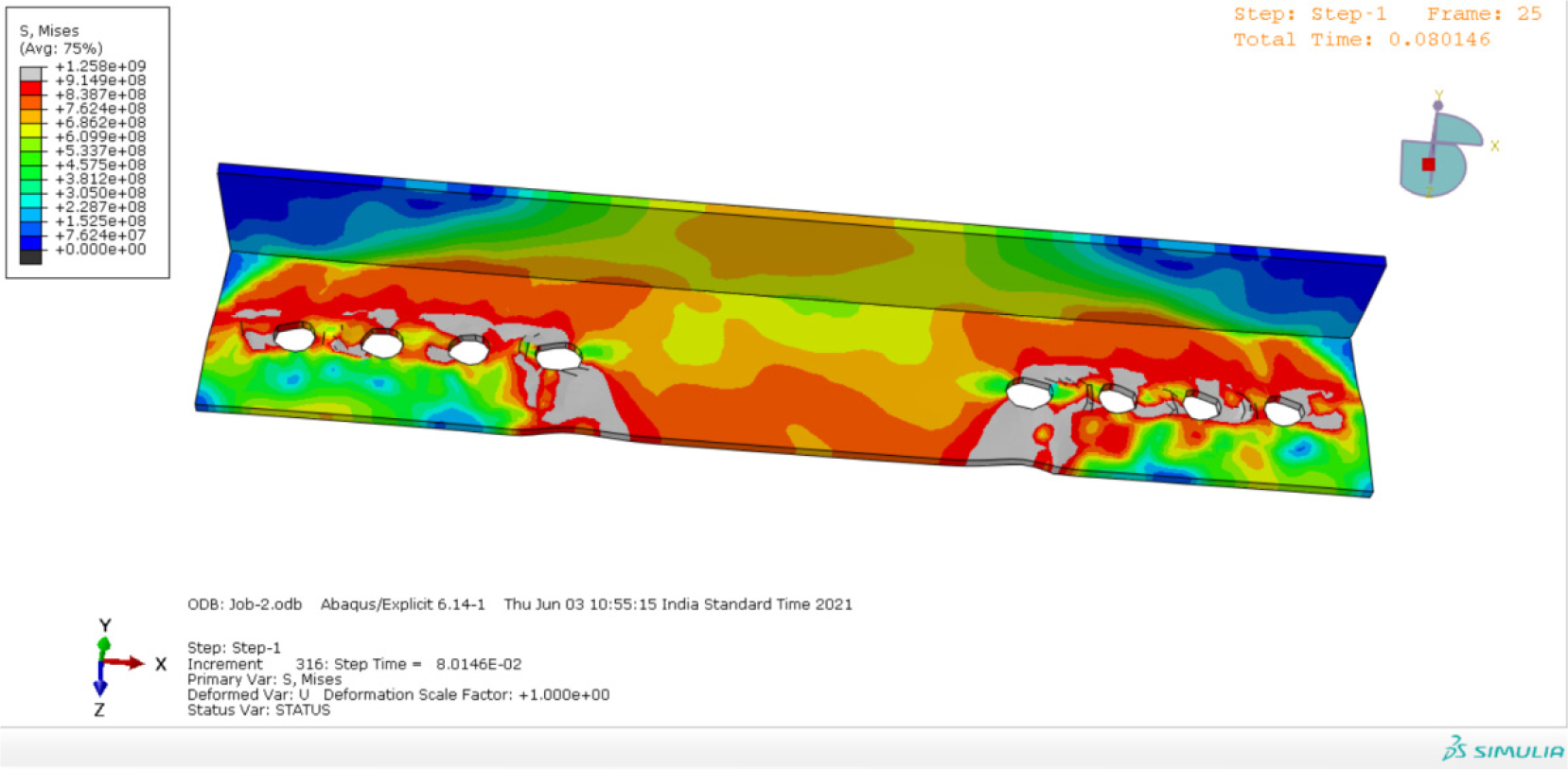Select the leftmost bolt hole on the plate

tap(294, 337)
